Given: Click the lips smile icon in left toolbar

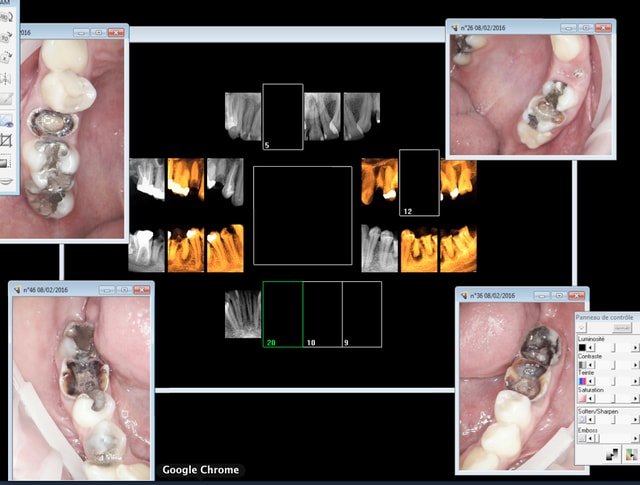Looking at the screenshot, I should [5, 181].
